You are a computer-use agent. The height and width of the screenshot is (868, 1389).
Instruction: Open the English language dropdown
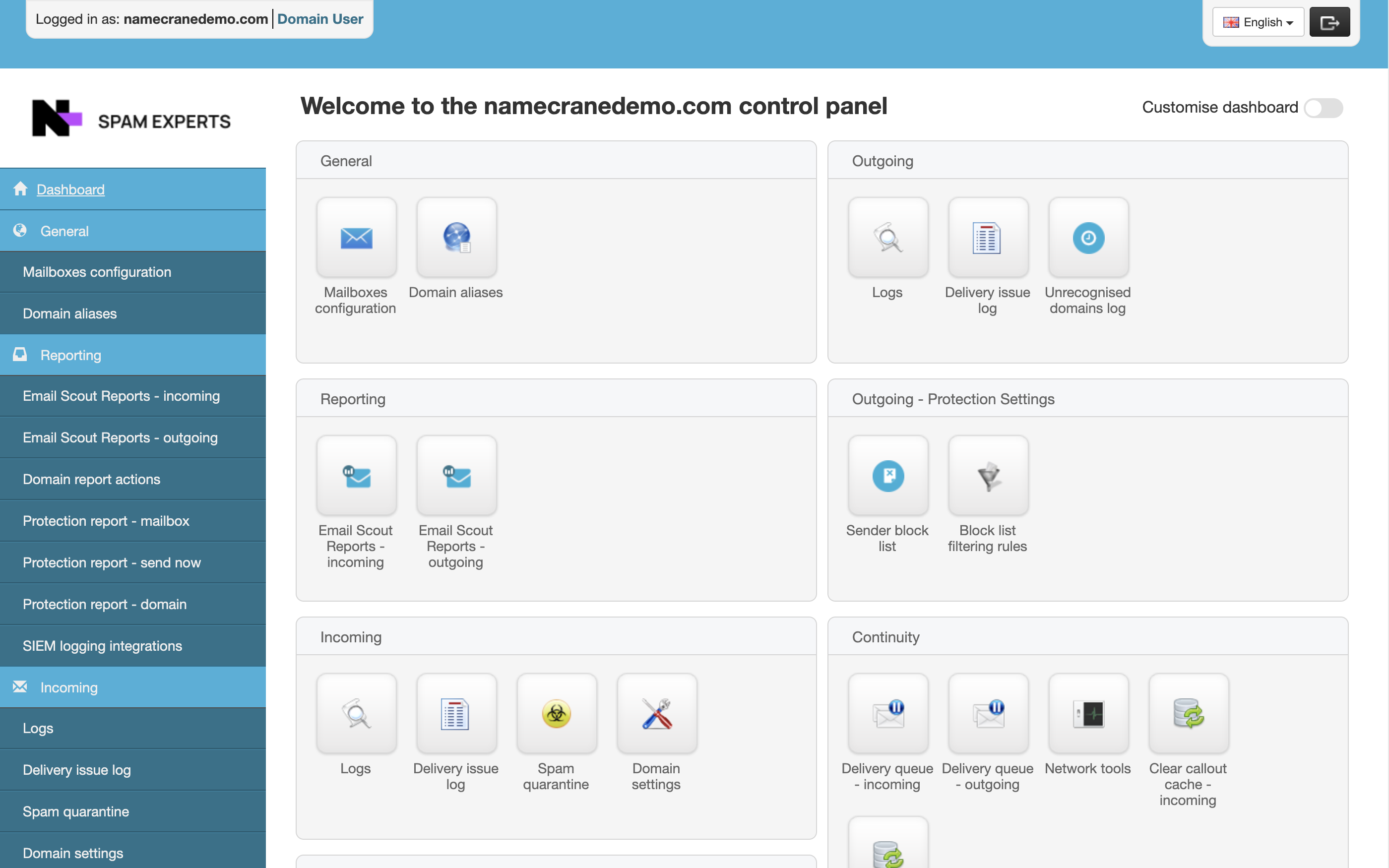pos(1258,22)
